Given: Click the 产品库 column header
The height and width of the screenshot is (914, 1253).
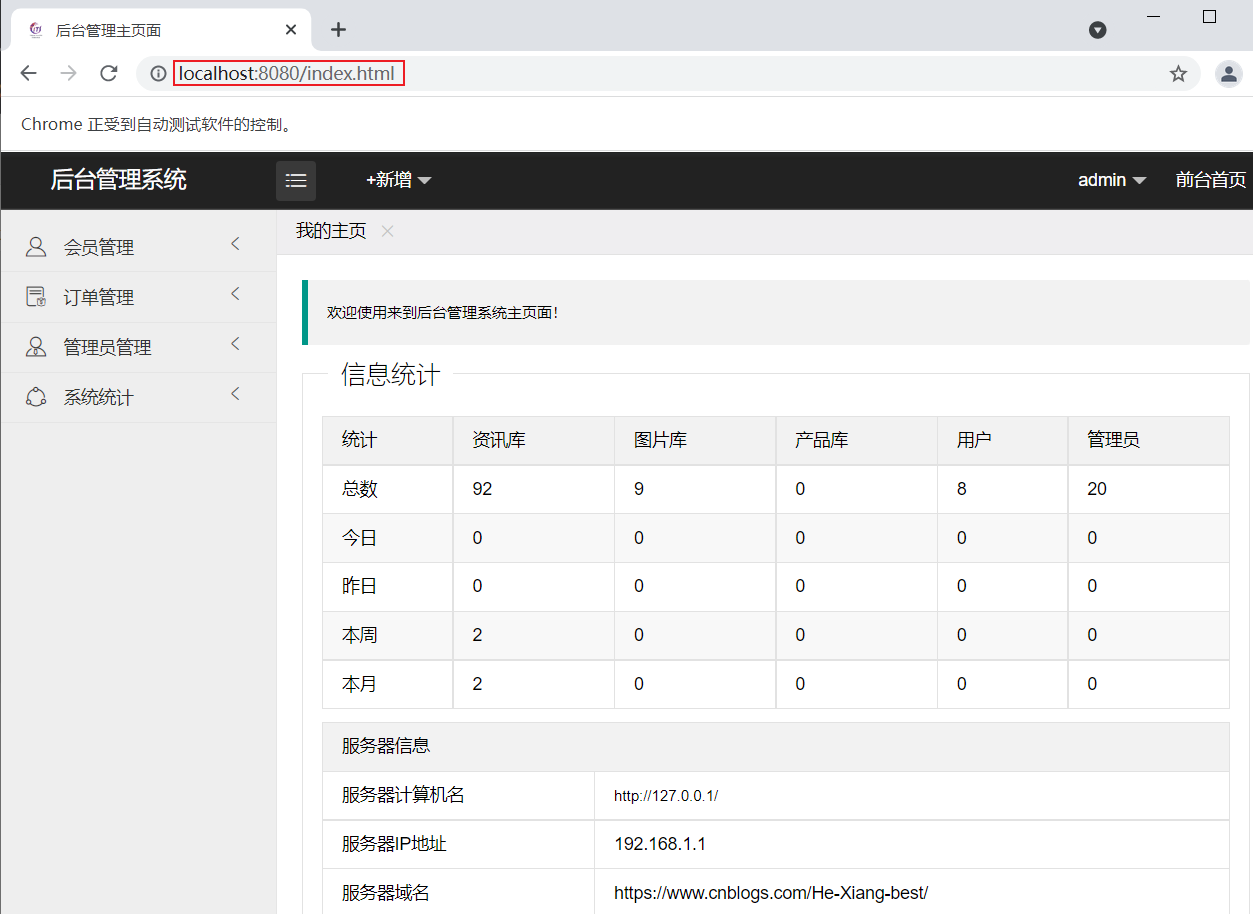Looking at the screenshot, I should coord(822,440).
